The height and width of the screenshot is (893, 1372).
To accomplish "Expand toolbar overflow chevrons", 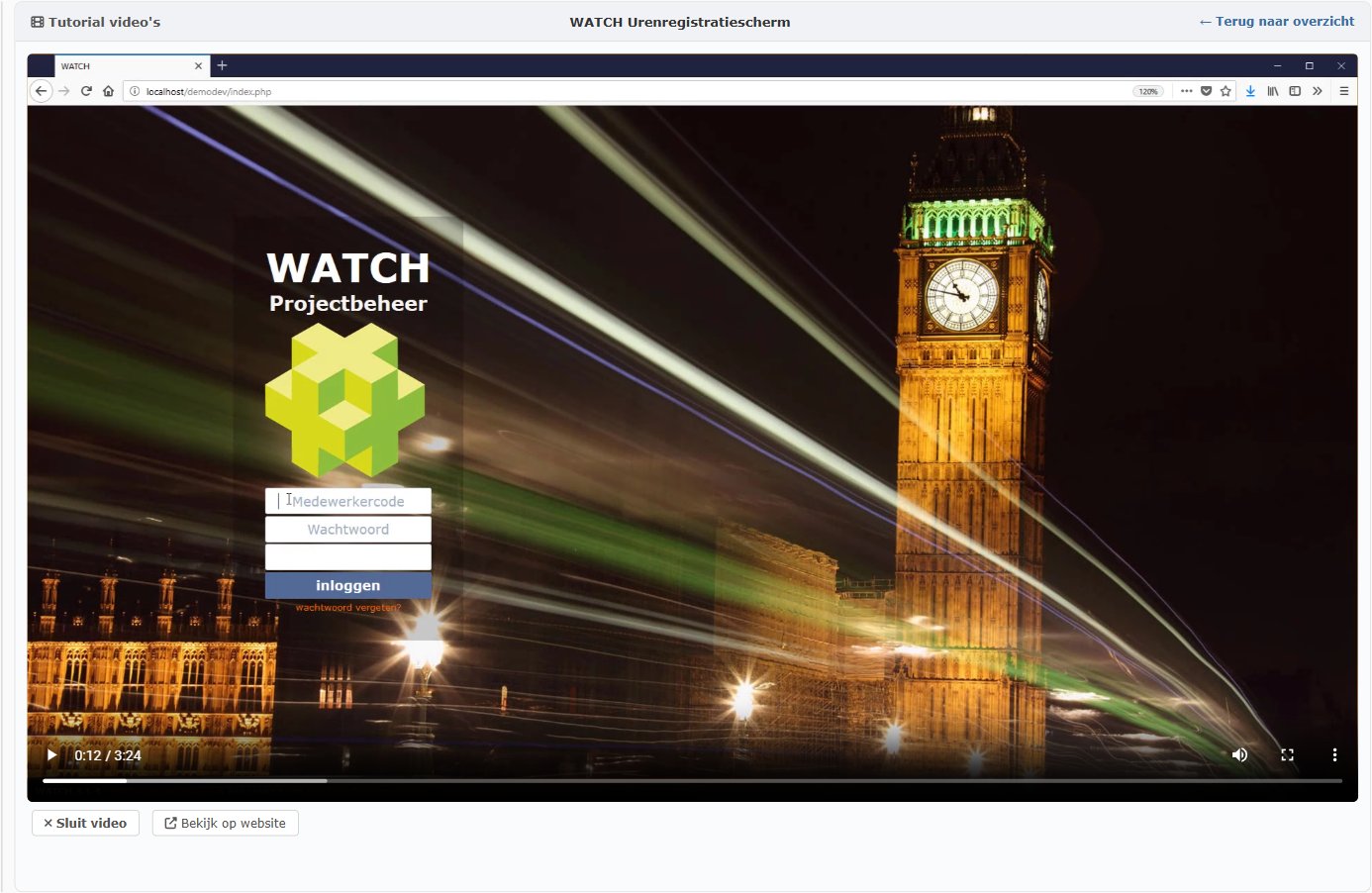I will click(x=1318, y=91).
